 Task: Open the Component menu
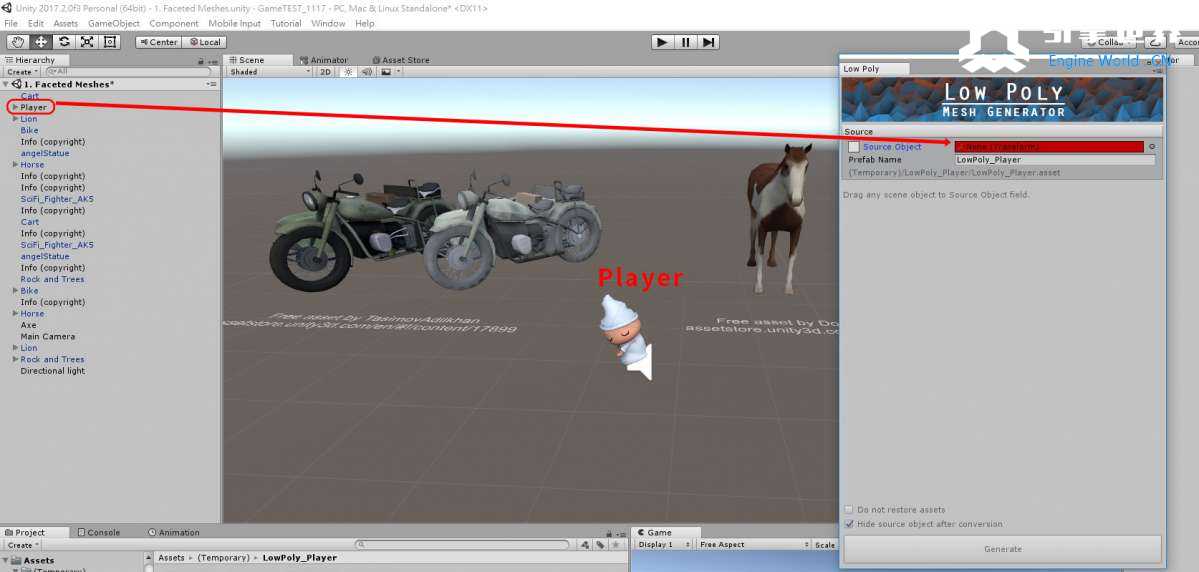[x=174, y=24]
